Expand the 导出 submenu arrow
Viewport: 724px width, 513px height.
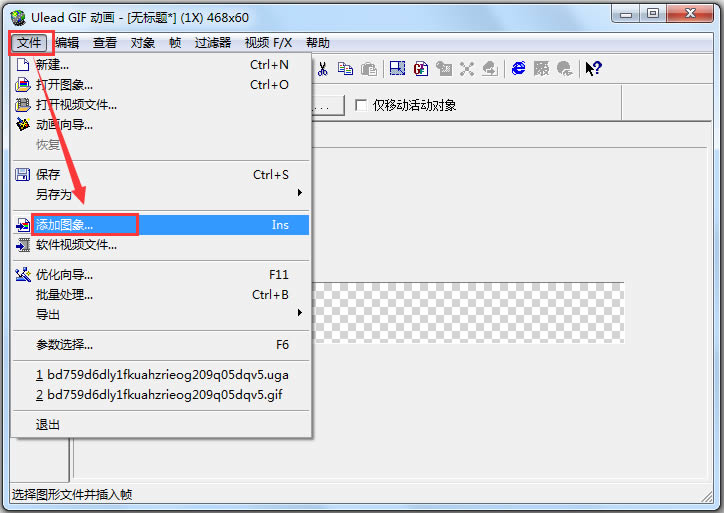point(300,313)
